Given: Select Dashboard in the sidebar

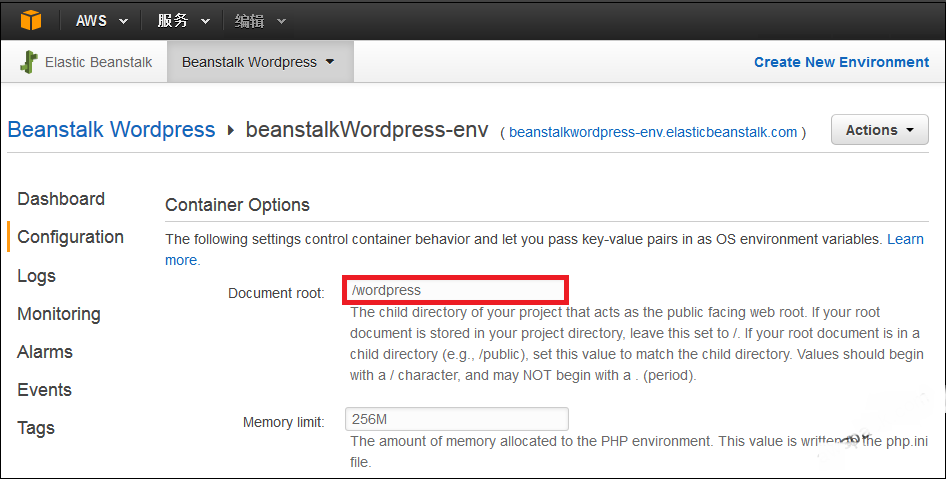Looking at the screenshot, I should point(61,198).
